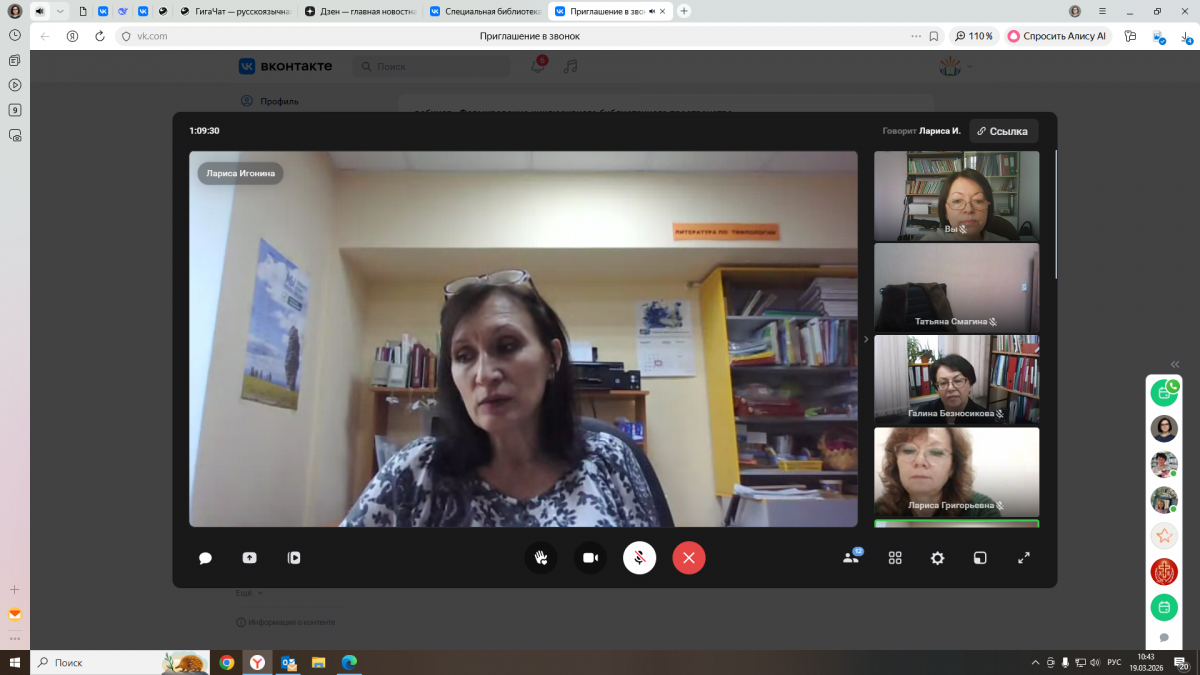Minimize call to picture-in-picture window
Image resolution: width=1200 pixels, height=675 pixels.
[981, 558]
